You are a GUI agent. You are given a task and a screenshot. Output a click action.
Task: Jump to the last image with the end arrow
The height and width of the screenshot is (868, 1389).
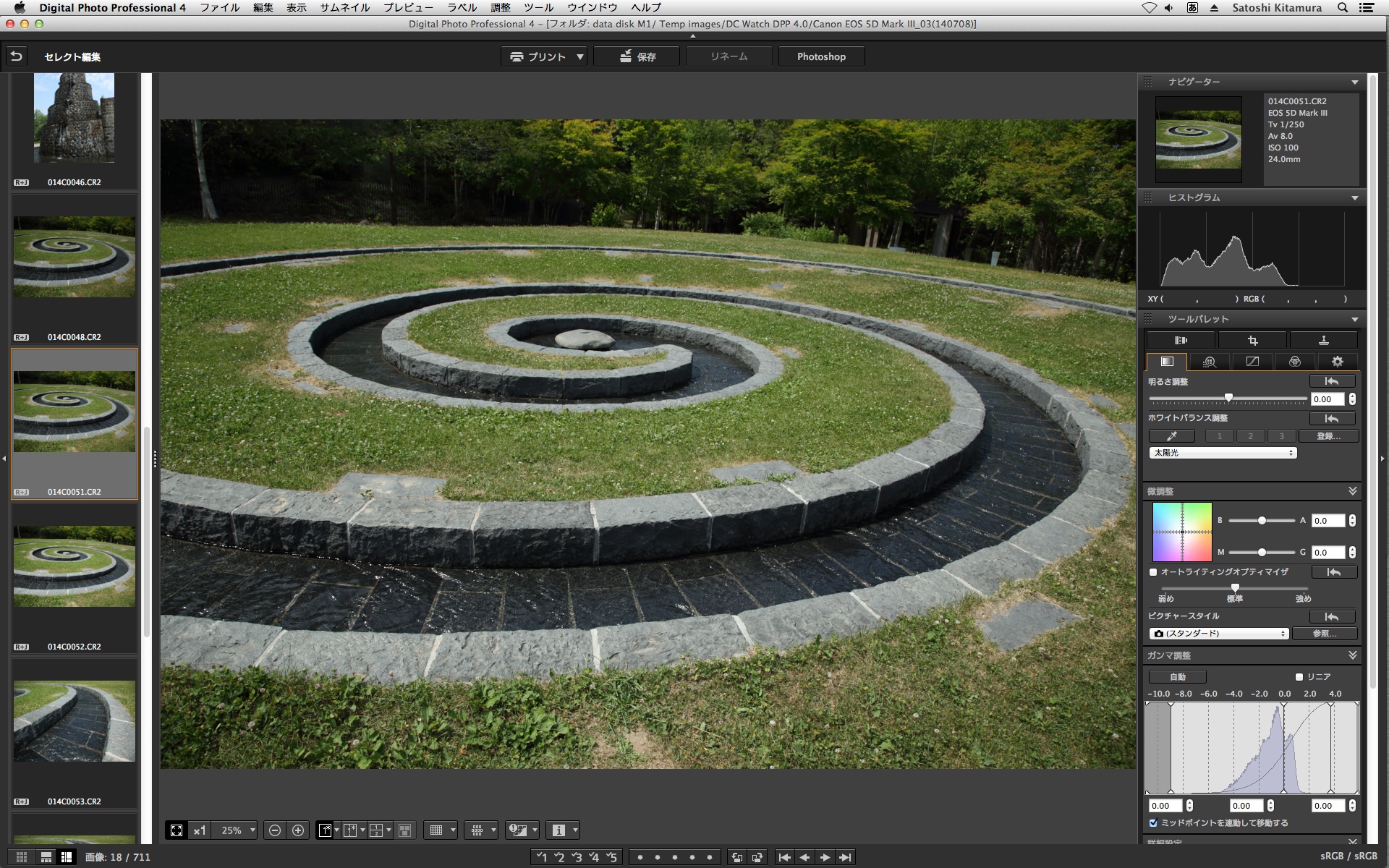[844, 857]
